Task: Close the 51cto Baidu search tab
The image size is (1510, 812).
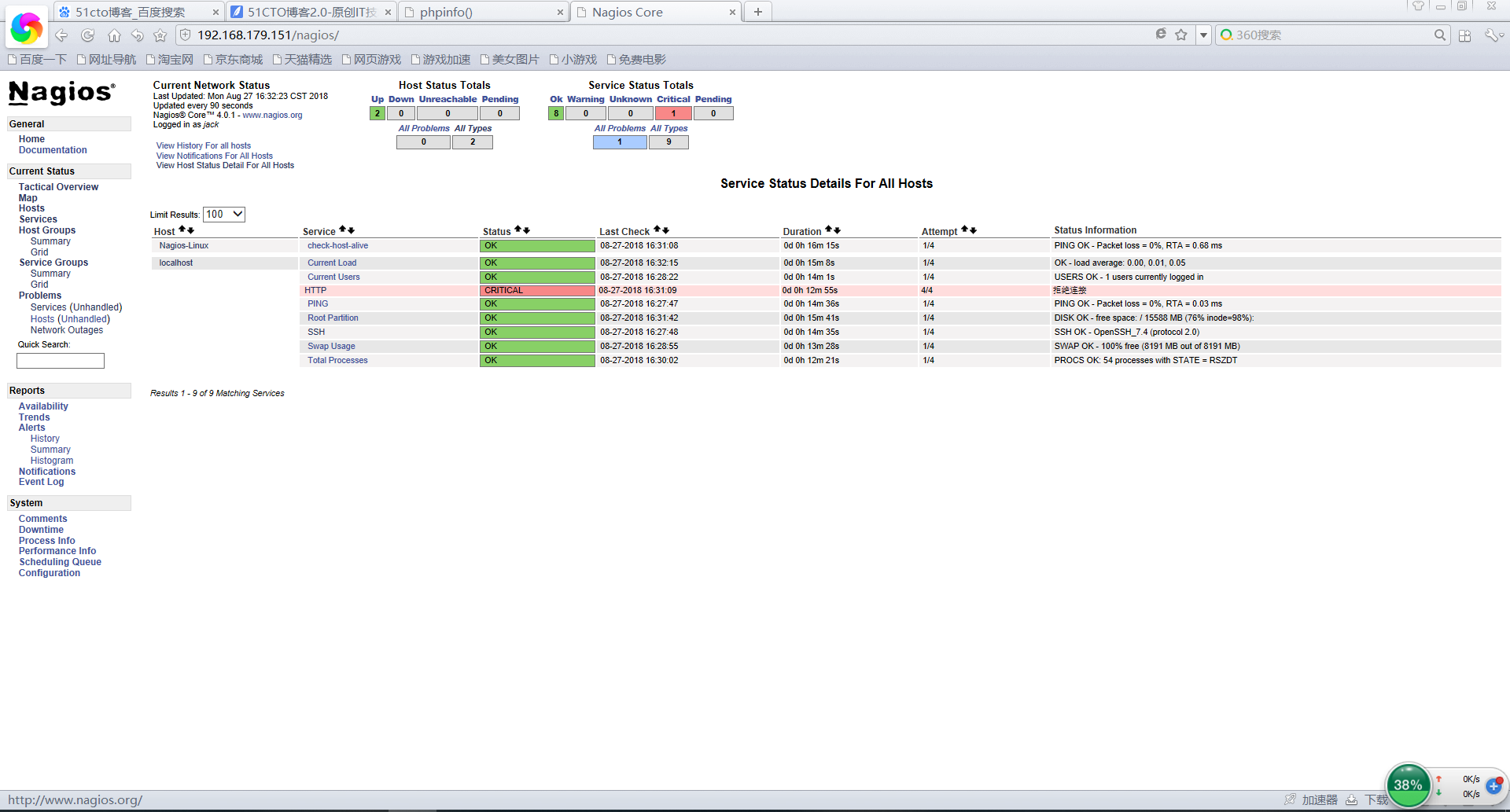Action: pos(215,13)
